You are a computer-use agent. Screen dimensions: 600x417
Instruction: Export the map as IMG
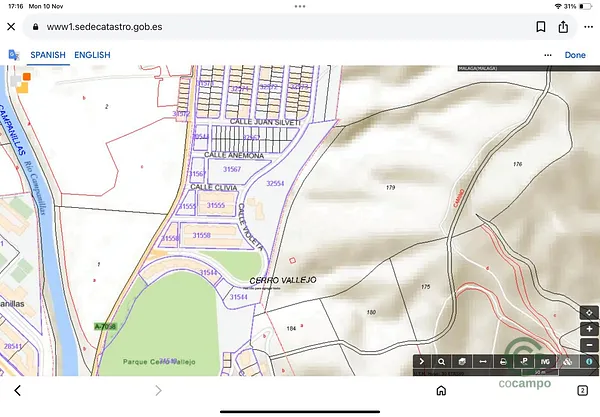545,361
